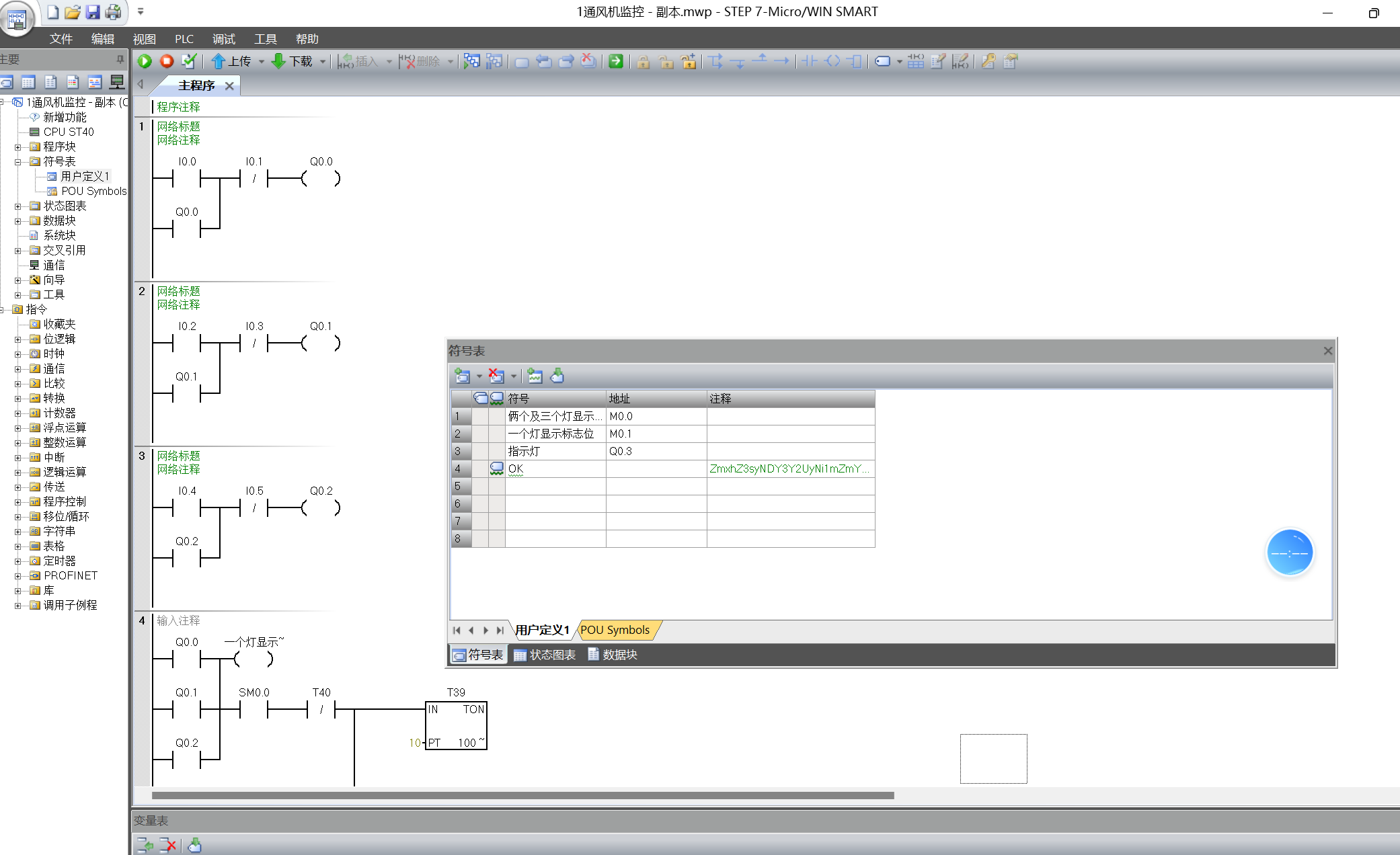Click the Compile program icon
The image size is (1400, 855).
[x=189, y=61]
